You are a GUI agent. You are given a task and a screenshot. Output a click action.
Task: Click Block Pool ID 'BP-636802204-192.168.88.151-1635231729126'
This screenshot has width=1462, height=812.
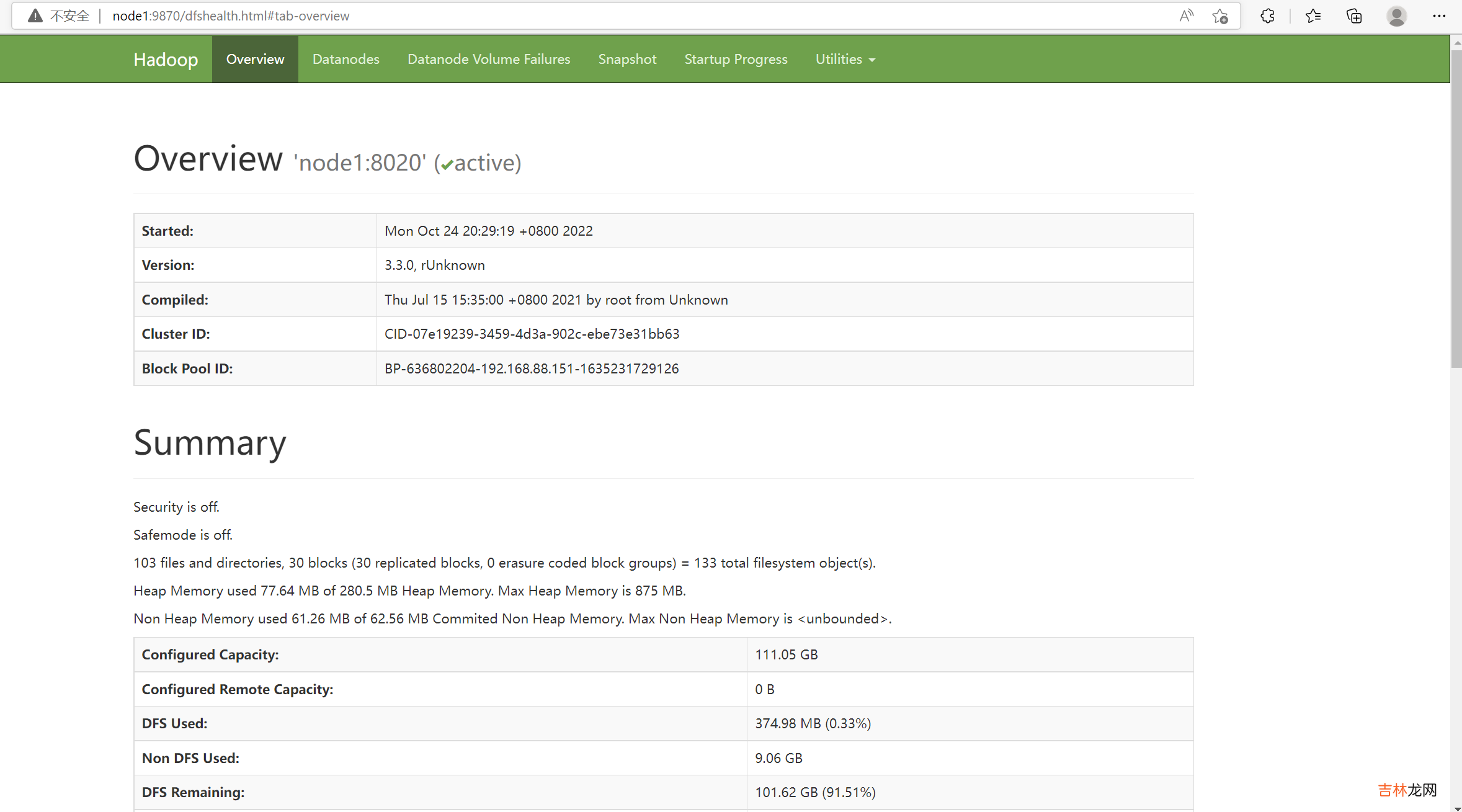pos(532,368)
